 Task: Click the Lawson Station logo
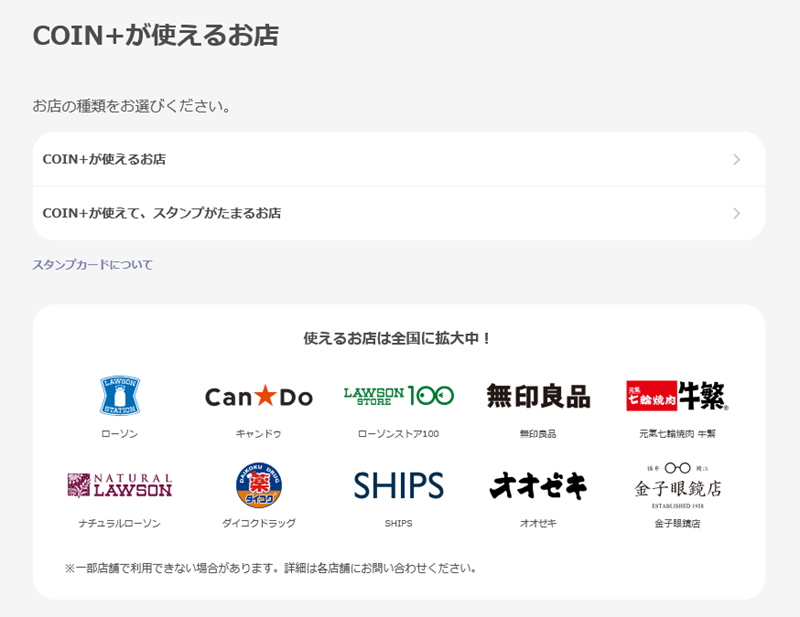pos(120,396)
